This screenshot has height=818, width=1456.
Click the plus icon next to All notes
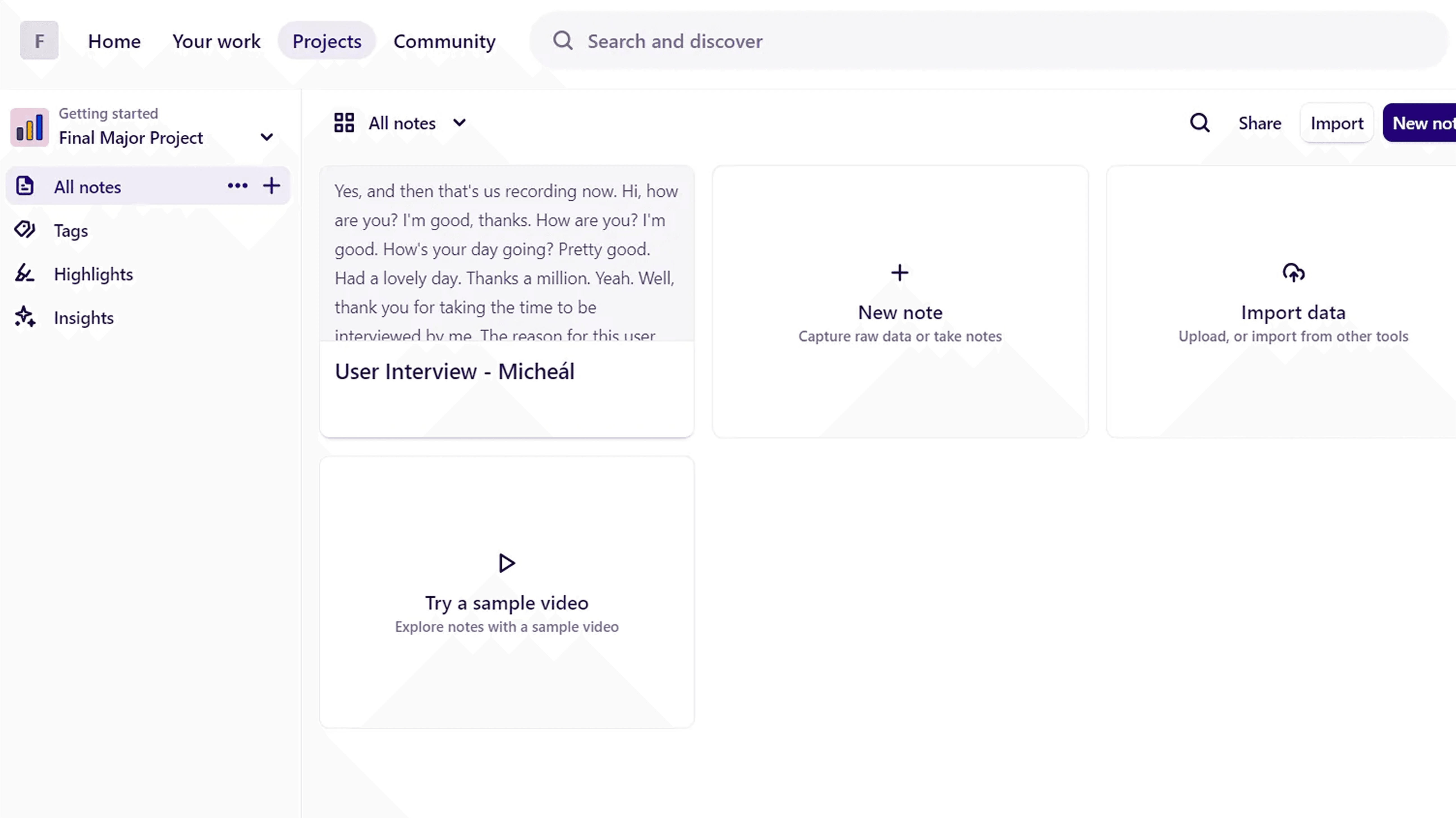click(x=272, y=185)
